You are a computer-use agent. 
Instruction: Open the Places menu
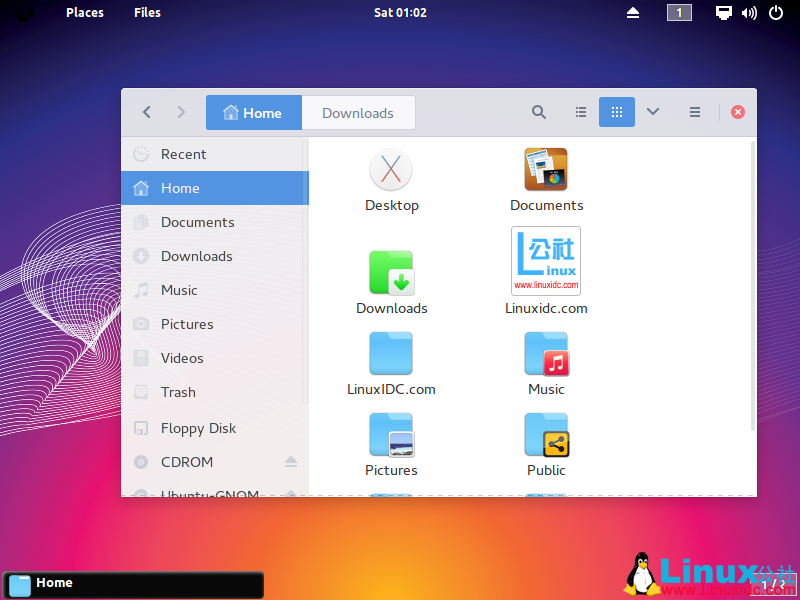[x=84, y=13]
